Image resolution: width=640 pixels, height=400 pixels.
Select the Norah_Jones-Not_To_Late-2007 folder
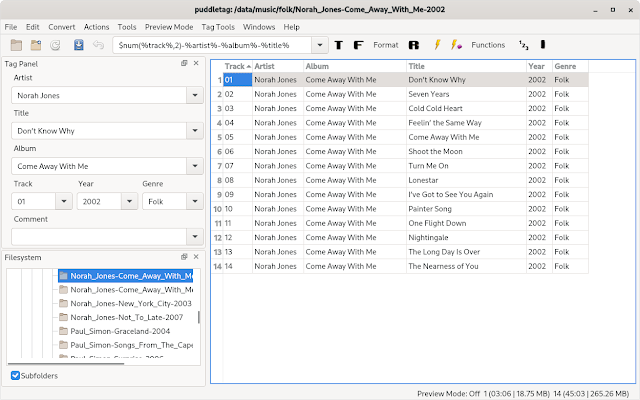pos(127,317)
